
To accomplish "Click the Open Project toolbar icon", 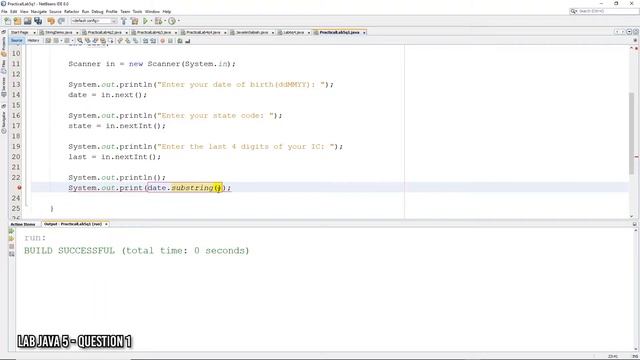I will 27,21.
